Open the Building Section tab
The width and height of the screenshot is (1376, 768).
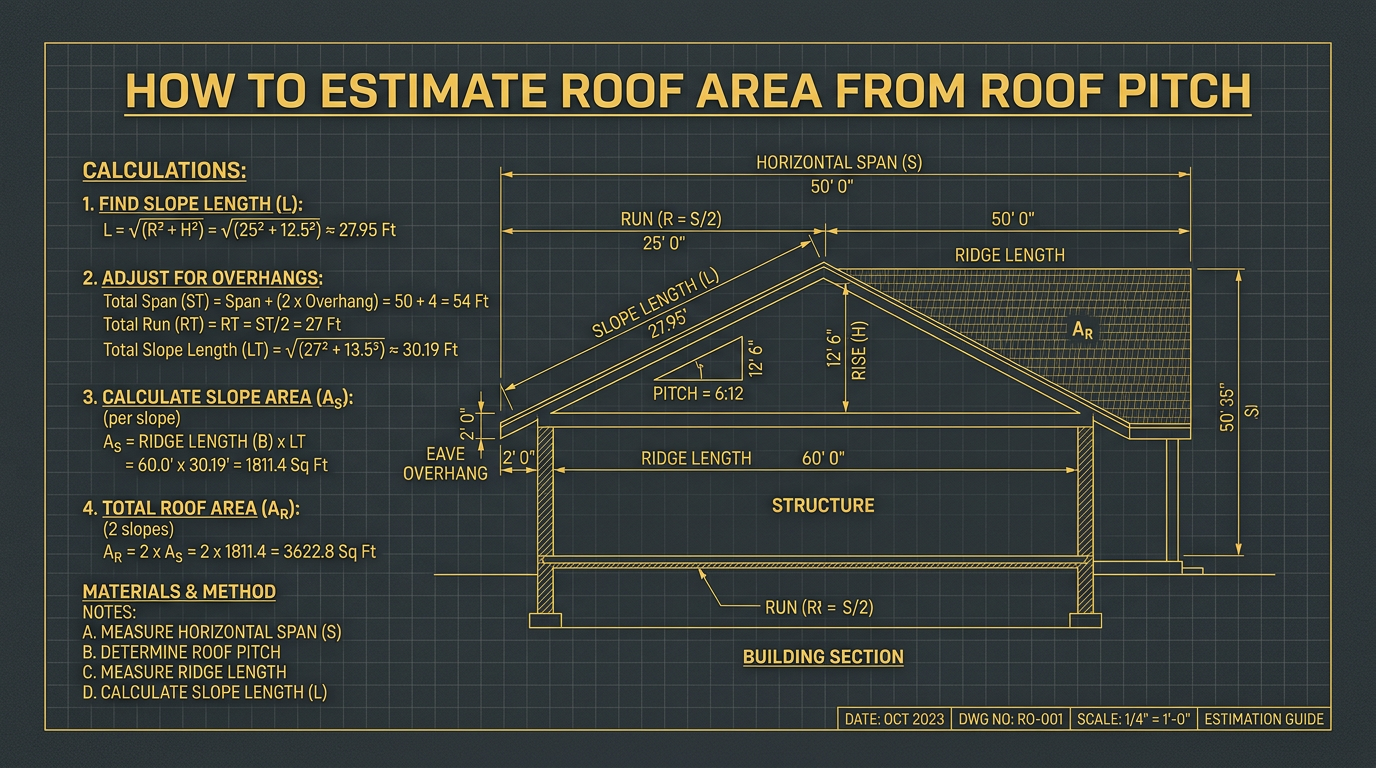pyautogui.click(x=822, y=657)
